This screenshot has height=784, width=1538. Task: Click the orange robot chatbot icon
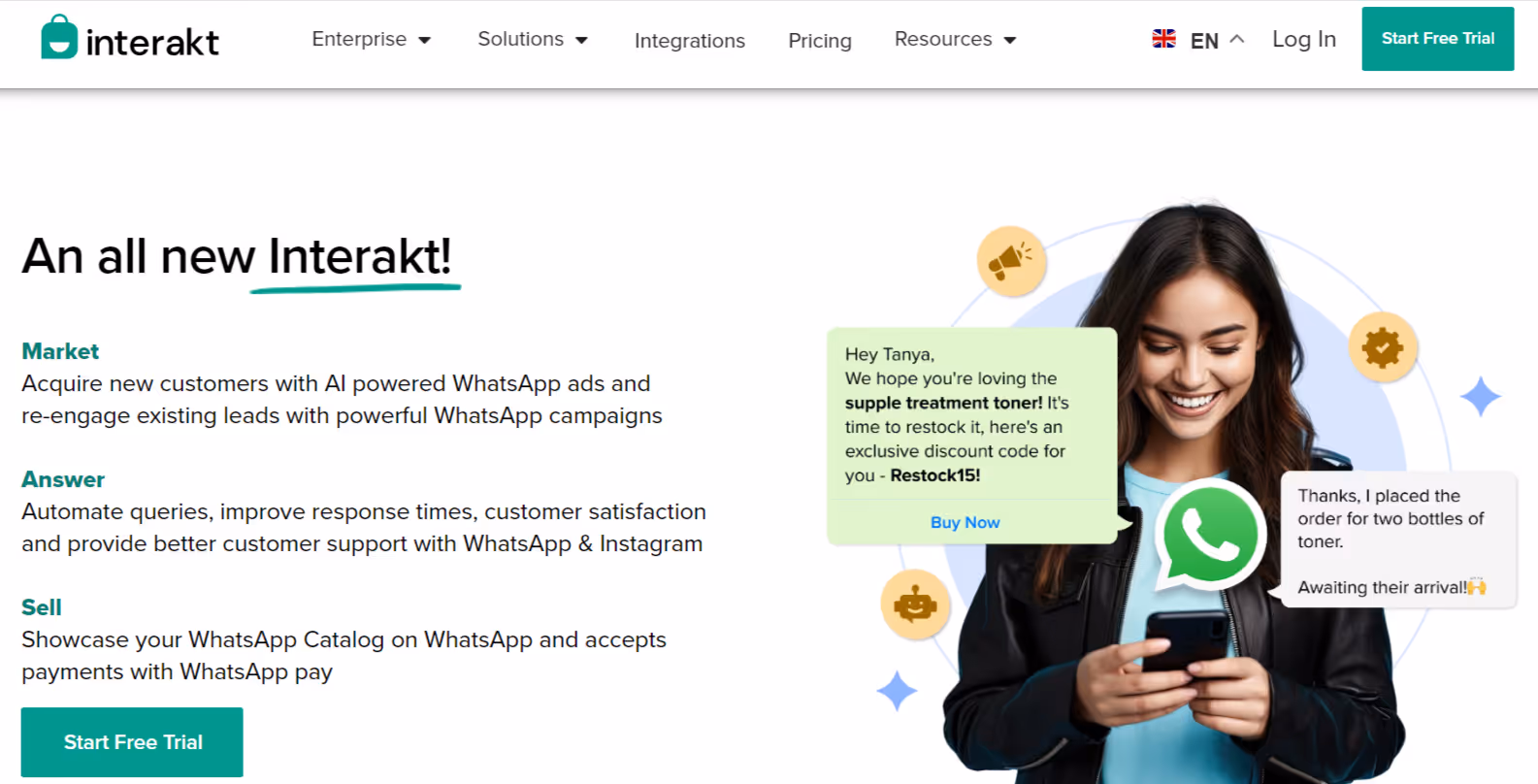point(915,604)
